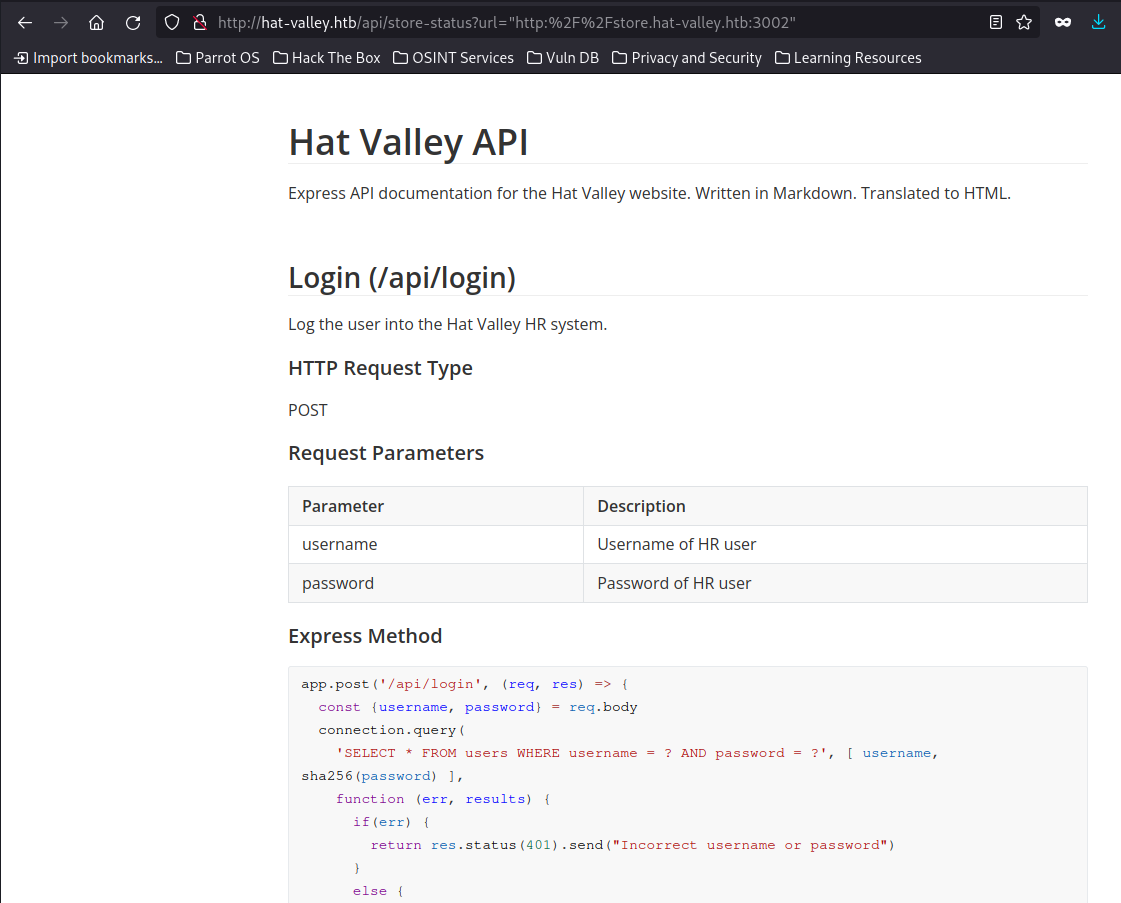Open the Vuln DB bookmarks folder
The height and width of the screenshot is (903, 1121).
(563, 58)
